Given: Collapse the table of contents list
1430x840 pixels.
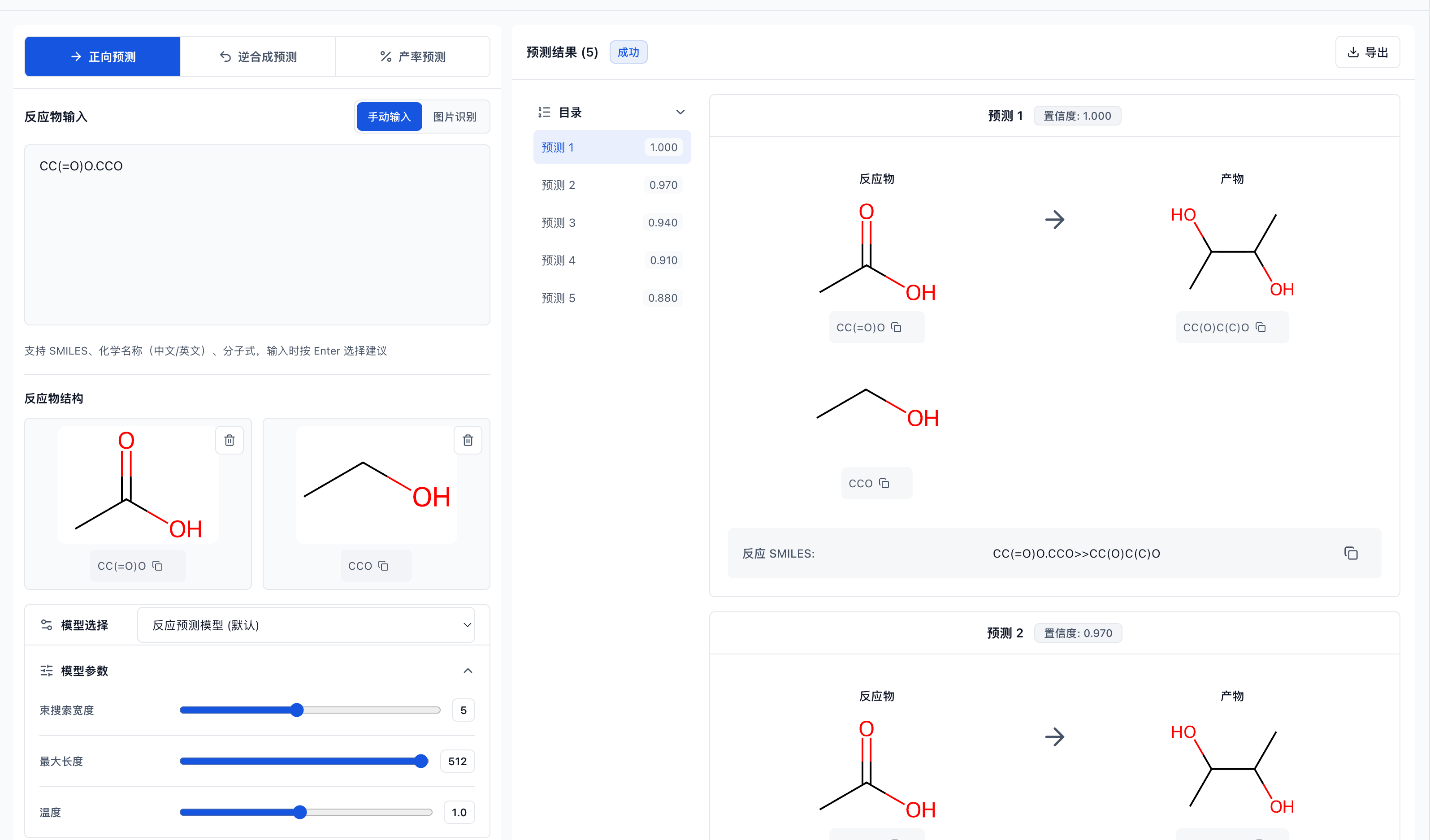Looking at the screenshot, I should (x=680, y=113).
